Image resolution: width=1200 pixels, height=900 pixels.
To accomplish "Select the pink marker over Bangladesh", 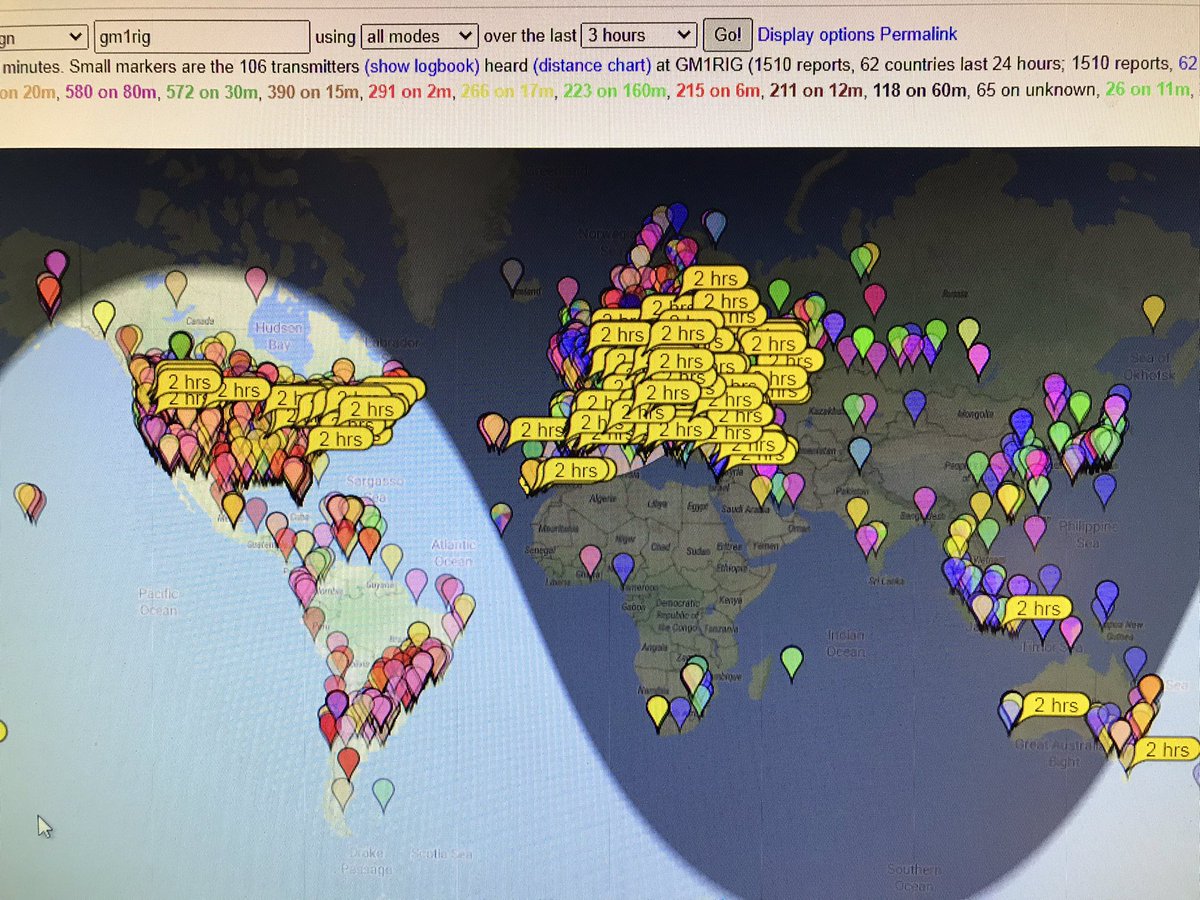I will [925, 502].
